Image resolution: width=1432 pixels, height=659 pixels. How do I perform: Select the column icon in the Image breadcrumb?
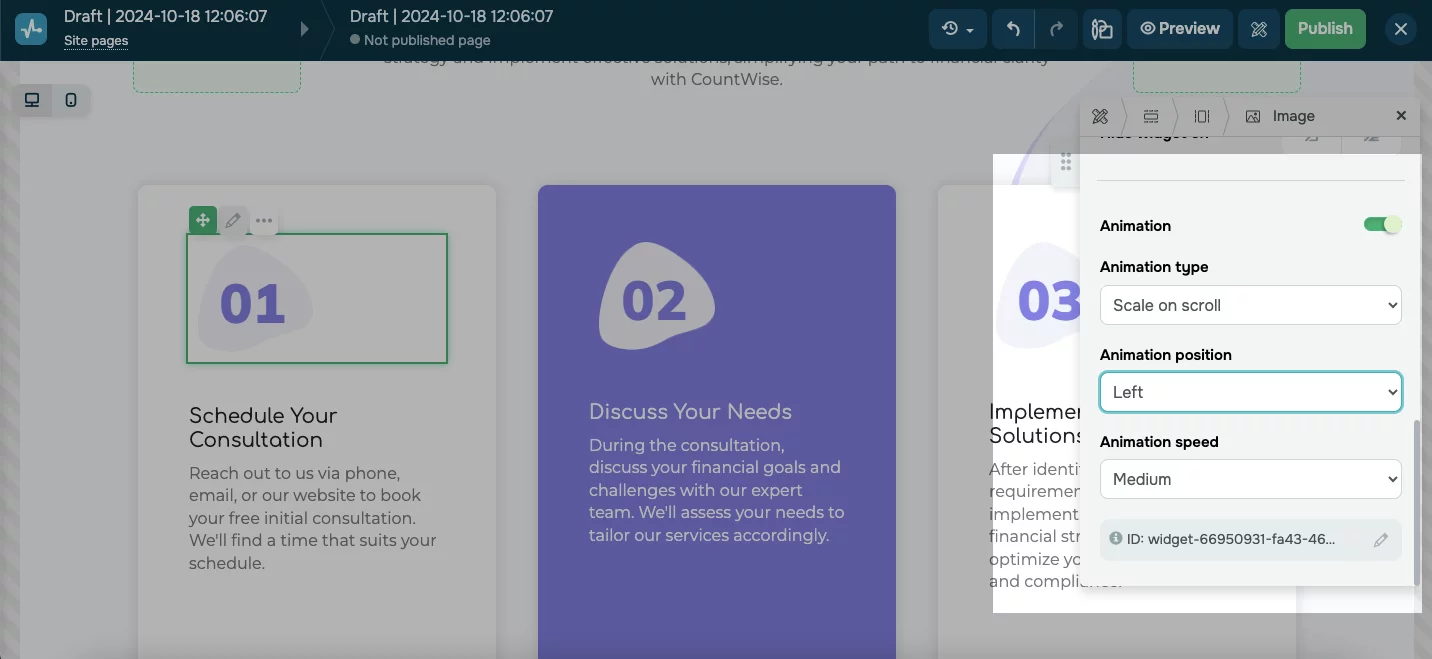[x=1201, y=116]
